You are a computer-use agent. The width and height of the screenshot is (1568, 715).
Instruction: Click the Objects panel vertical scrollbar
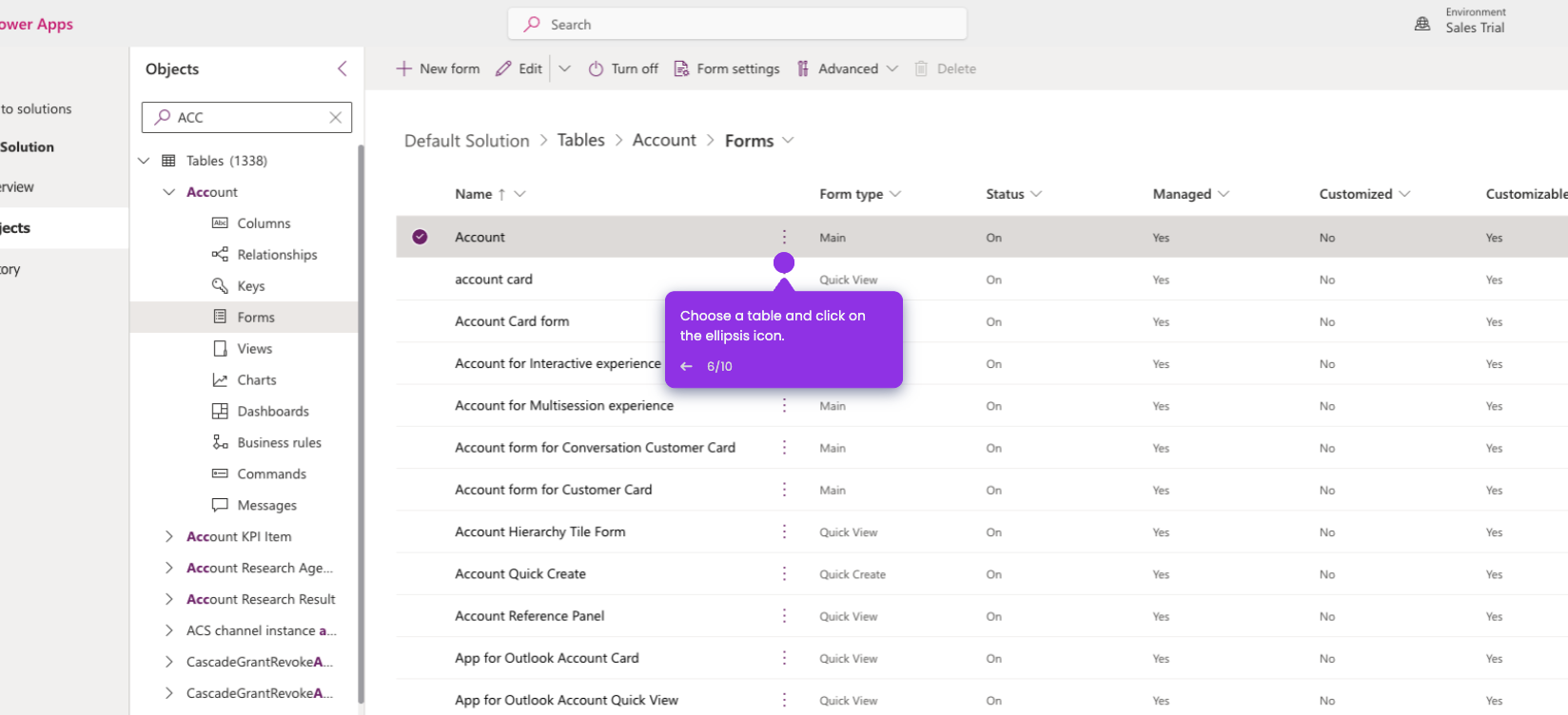click(x=361, y=423)
